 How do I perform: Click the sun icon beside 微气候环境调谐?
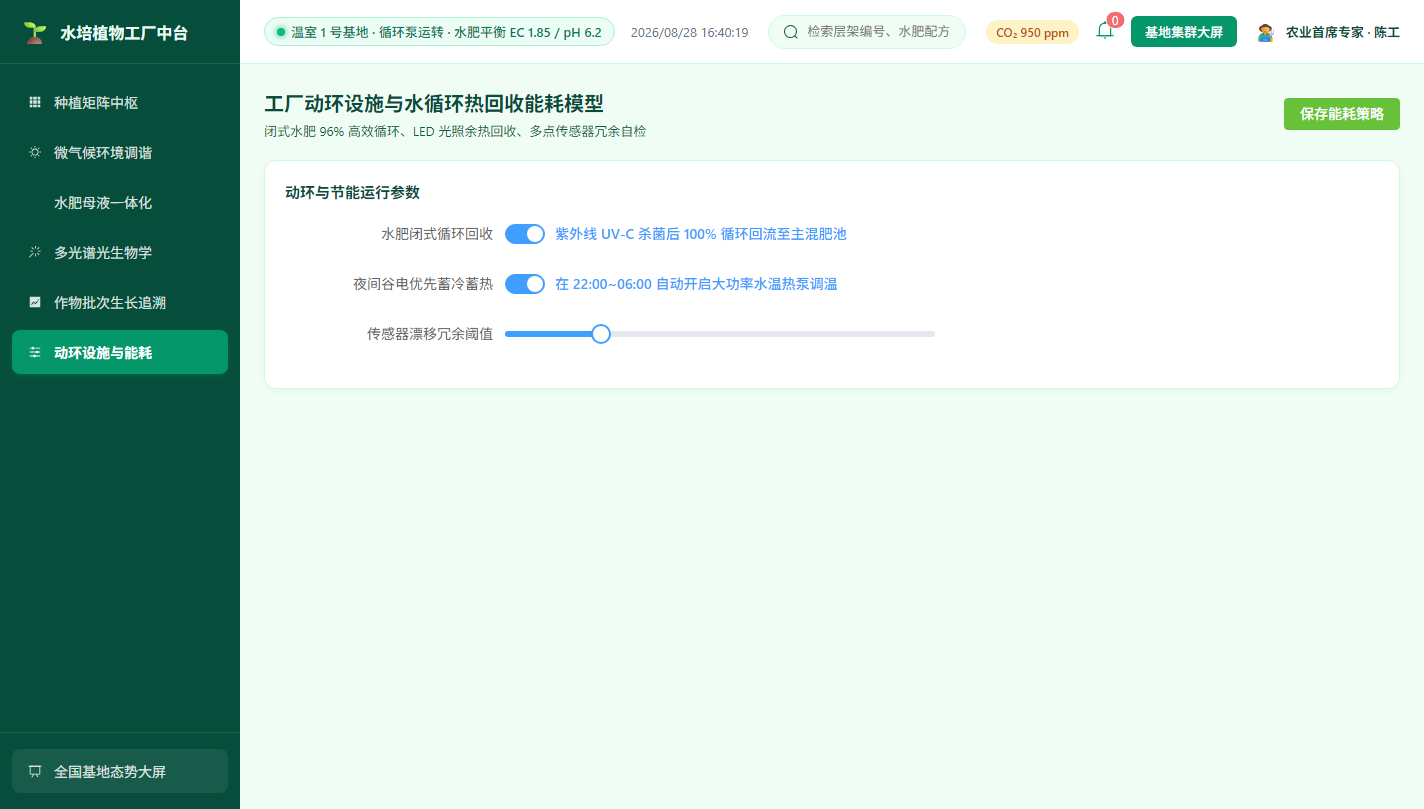(x=35, y=152)
